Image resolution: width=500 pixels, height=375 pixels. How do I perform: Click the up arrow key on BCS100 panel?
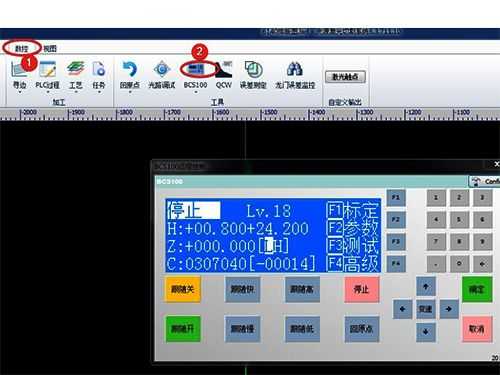426,286
